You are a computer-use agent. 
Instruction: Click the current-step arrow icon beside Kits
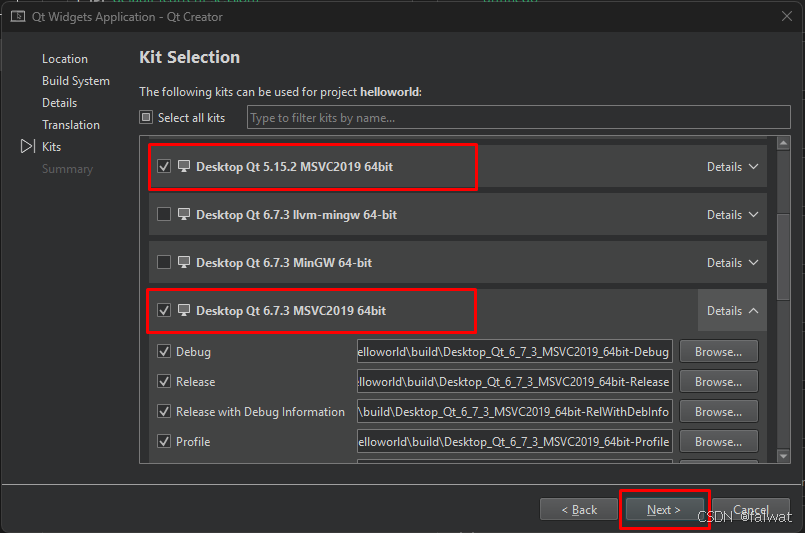[x=28, y=146]
